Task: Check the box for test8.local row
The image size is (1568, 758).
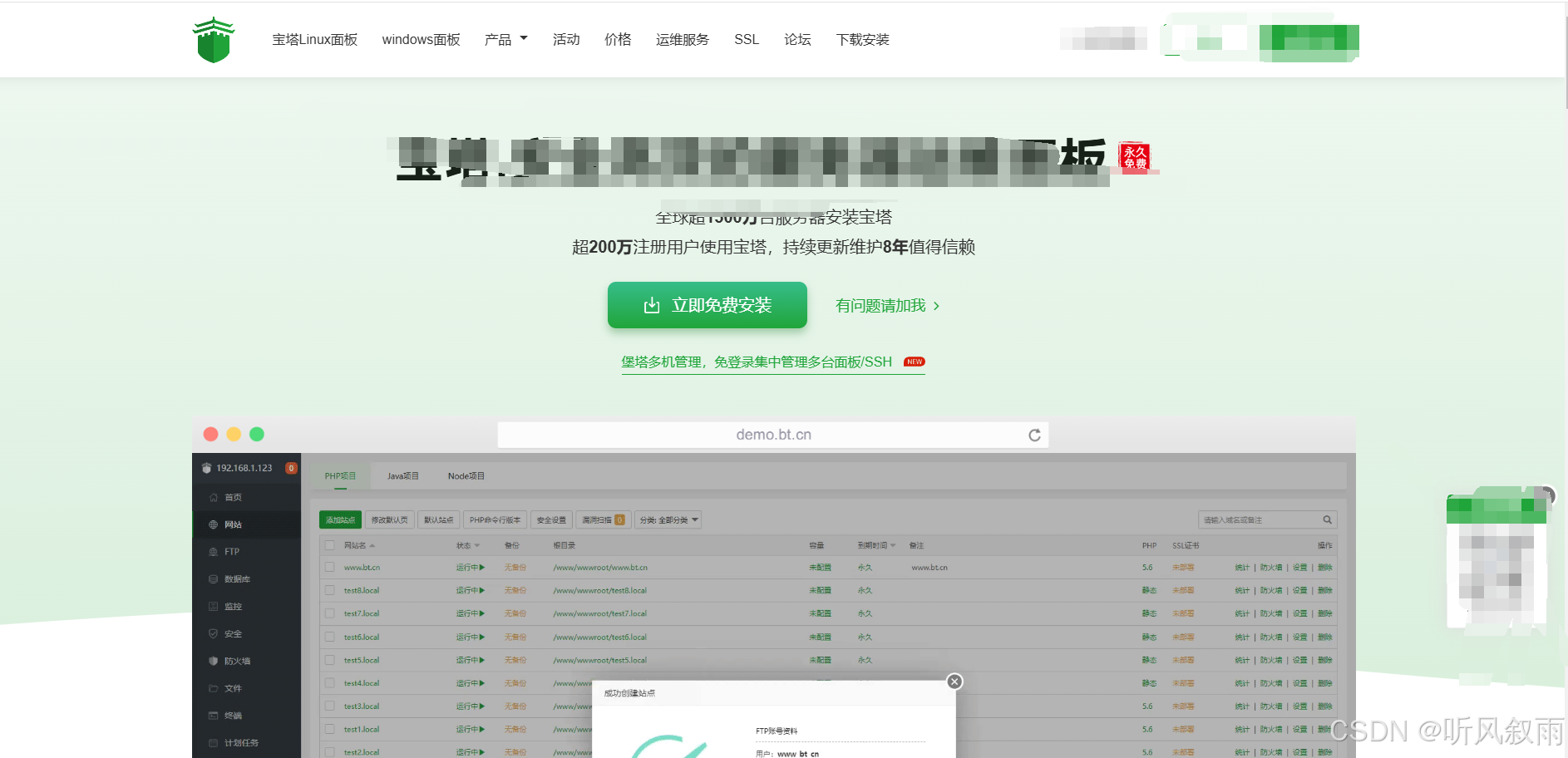Action: point(330,591)
